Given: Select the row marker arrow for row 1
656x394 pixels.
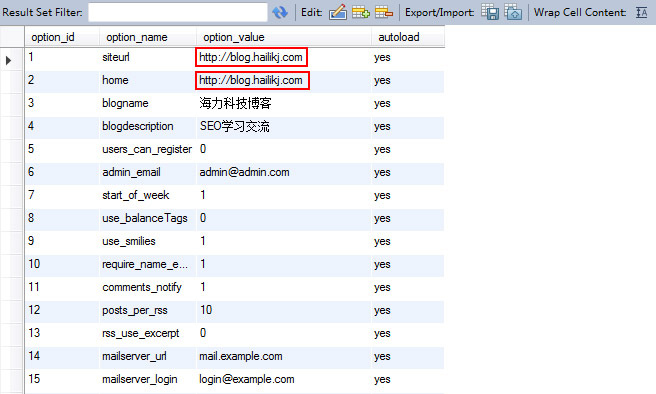Looking at the screenshot, I should pyautogui.click(x=8, y=60).
